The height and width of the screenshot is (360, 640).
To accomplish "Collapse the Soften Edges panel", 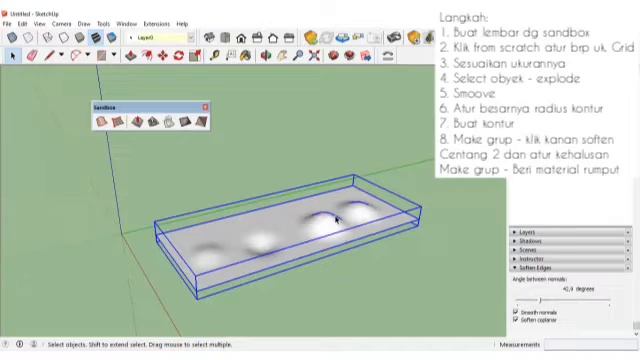I will point(570,268).
